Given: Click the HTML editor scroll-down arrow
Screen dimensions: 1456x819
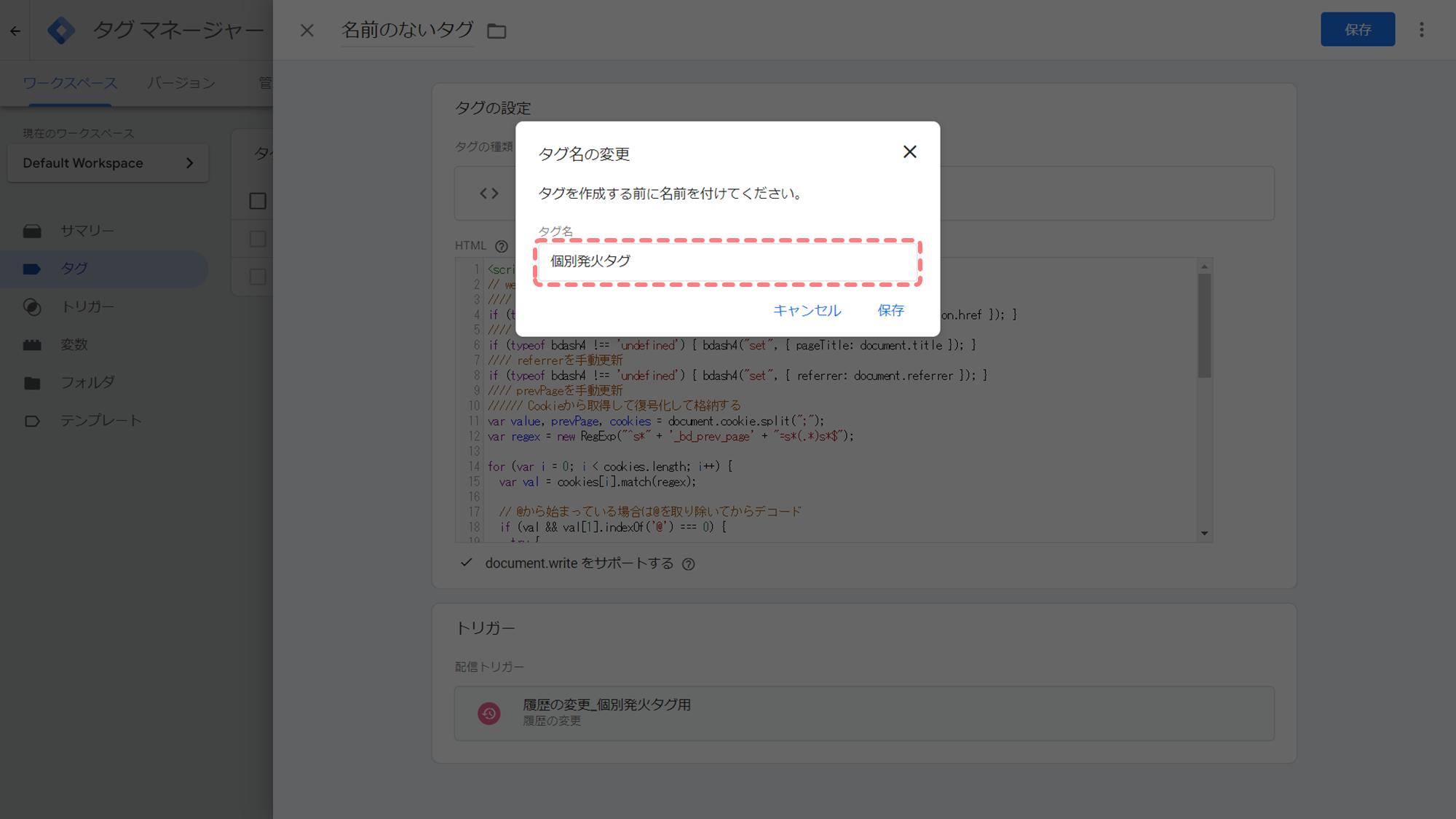Looking at the screenshot, I should [1204, 534].
